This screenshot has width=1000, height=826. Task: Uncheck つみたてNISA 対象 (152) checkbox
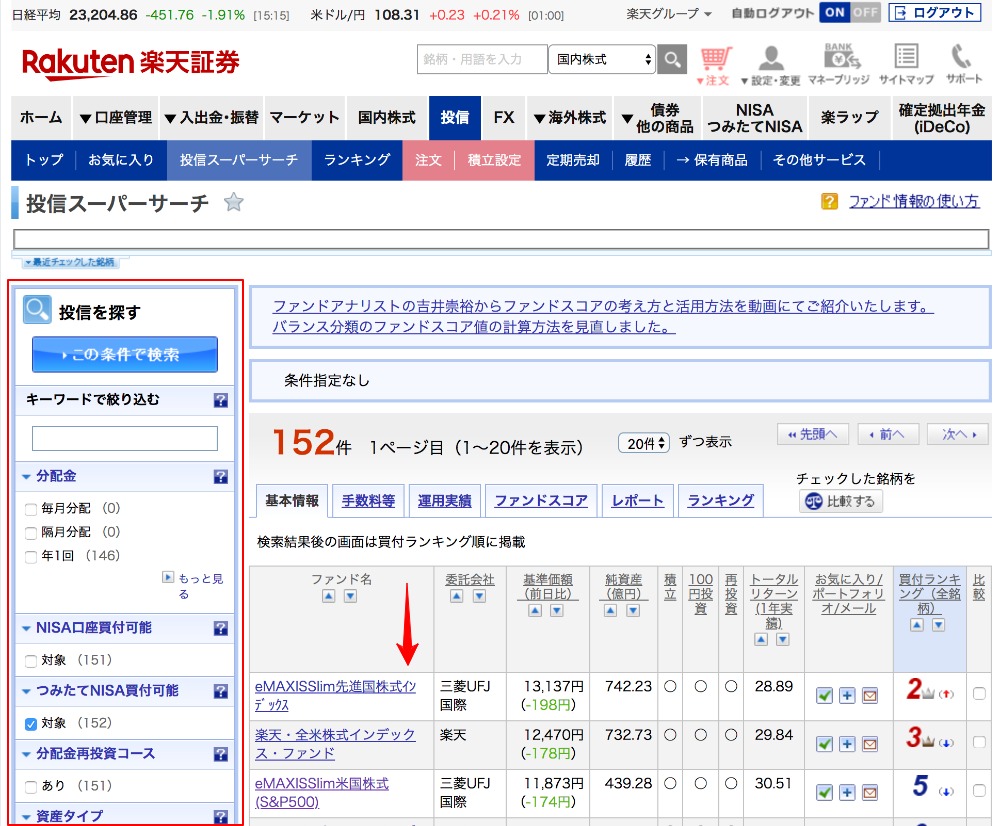point(31,724)
